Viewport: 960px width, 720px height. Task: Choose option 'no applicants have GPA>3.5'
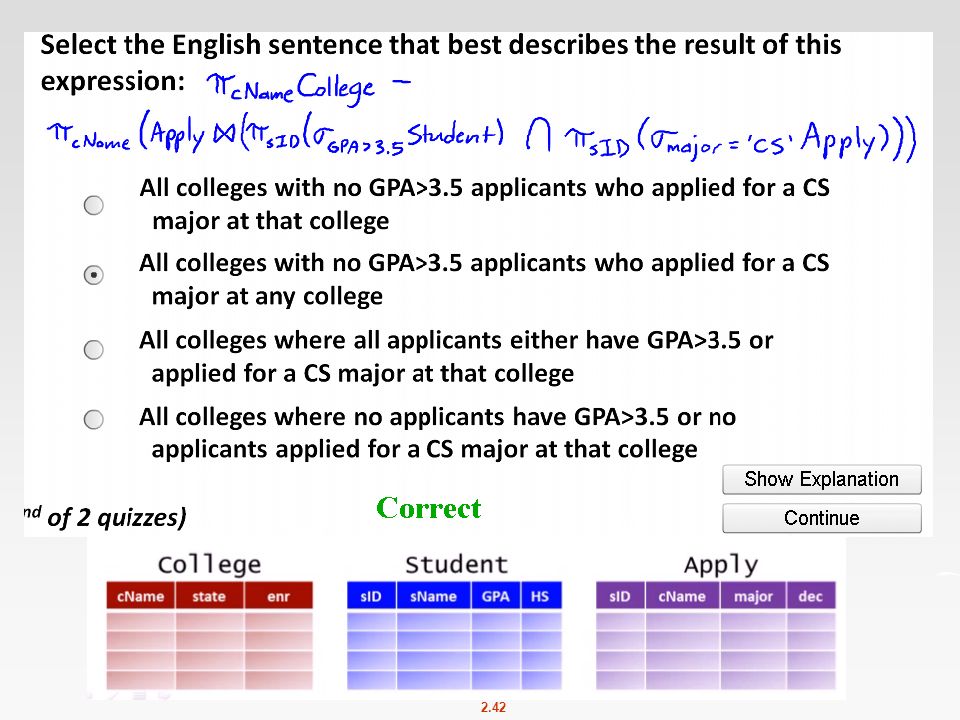94,419
